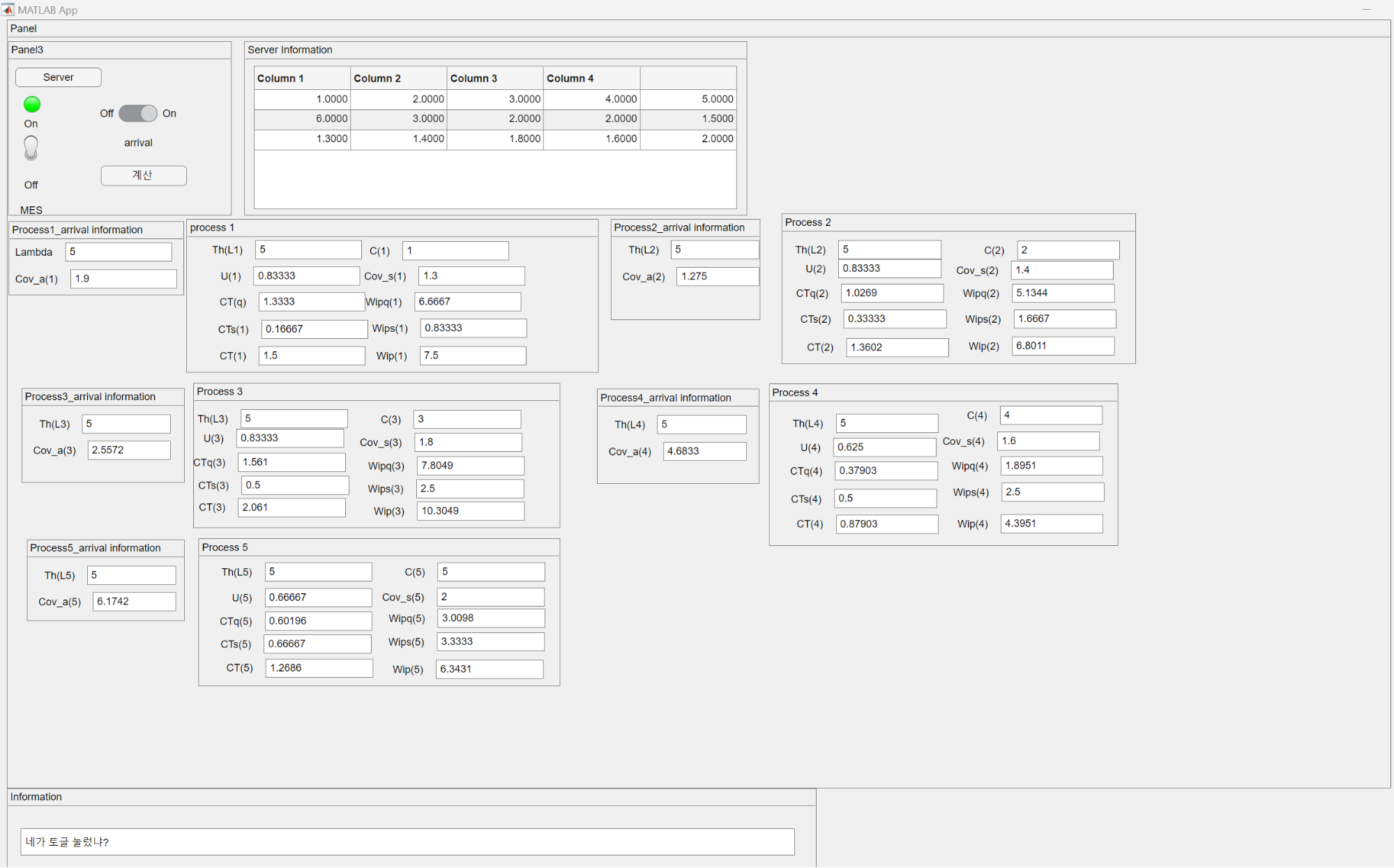Click the C(3) input field
The height and width of the screenshot is (868, 1394).
467,420
